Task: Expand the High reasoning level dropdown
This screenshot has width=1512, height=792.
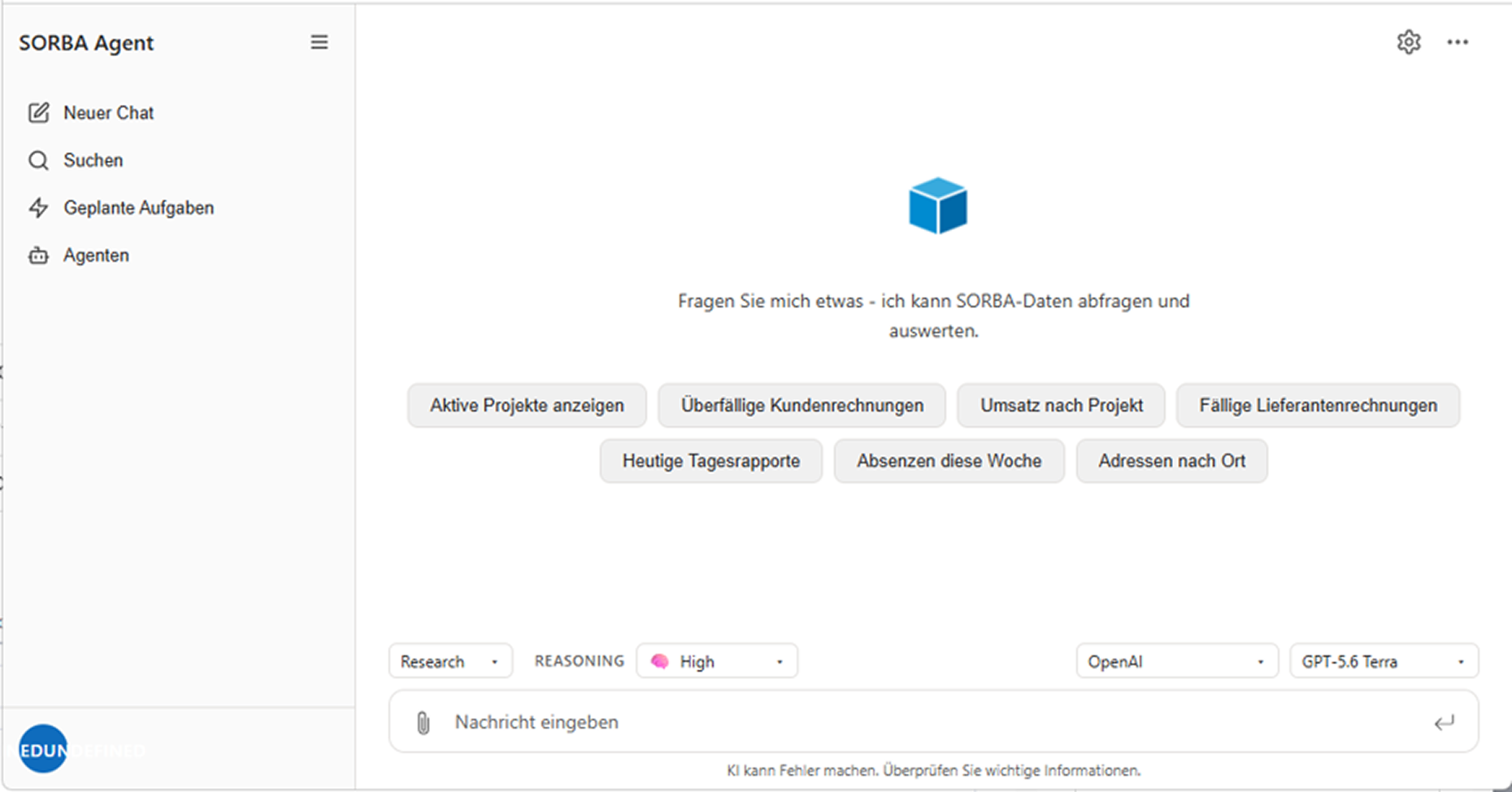Action: point(717,661)
